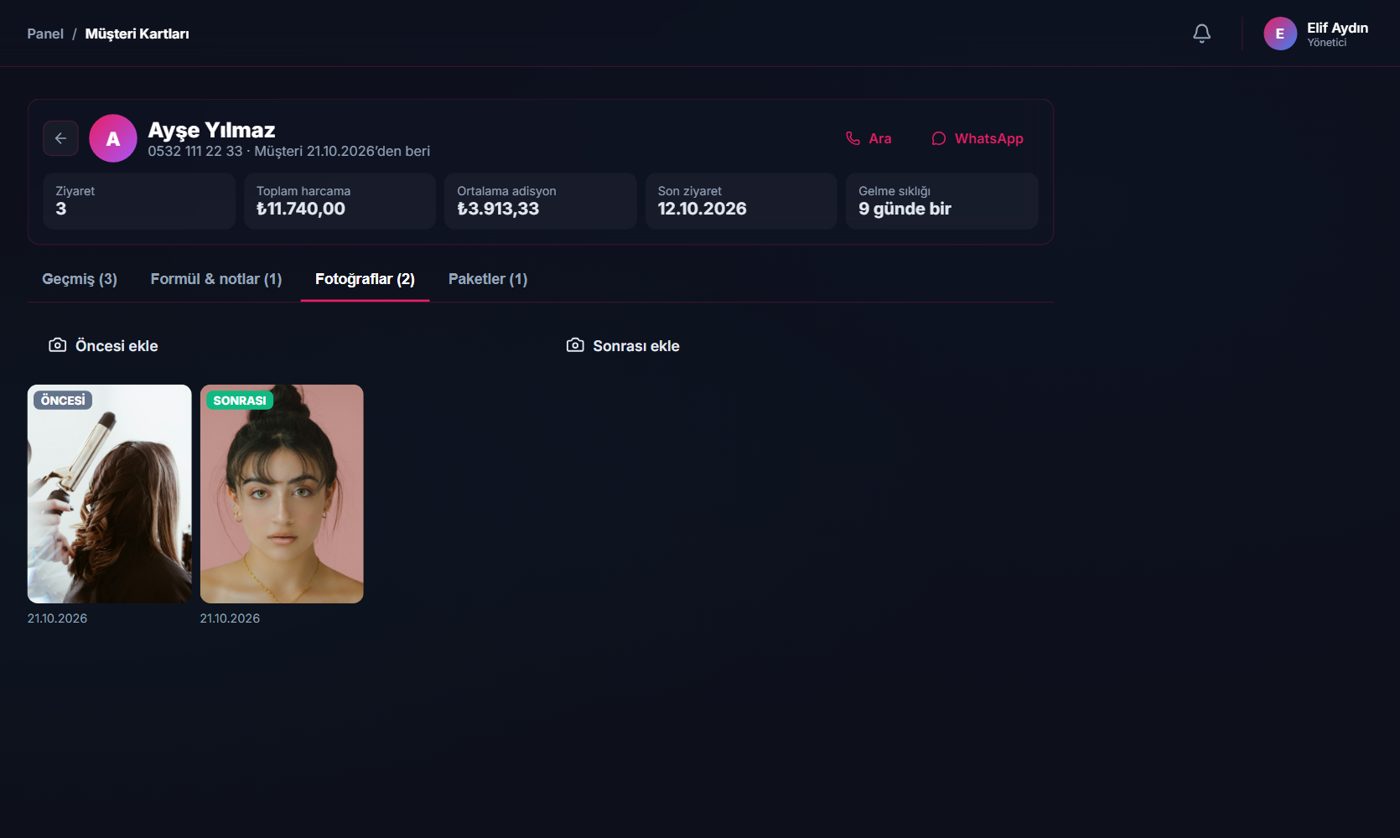Screen dimensions: 1400x838
Task: Go back using the arrow button
Action: 60,138
